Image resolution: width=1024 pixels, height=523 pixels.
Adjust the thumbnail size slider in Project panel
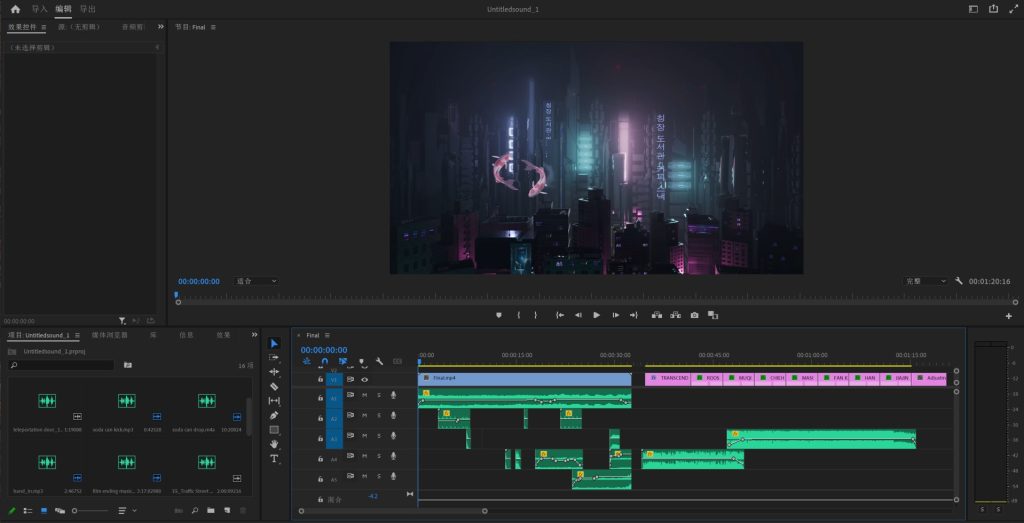point(90,511)
